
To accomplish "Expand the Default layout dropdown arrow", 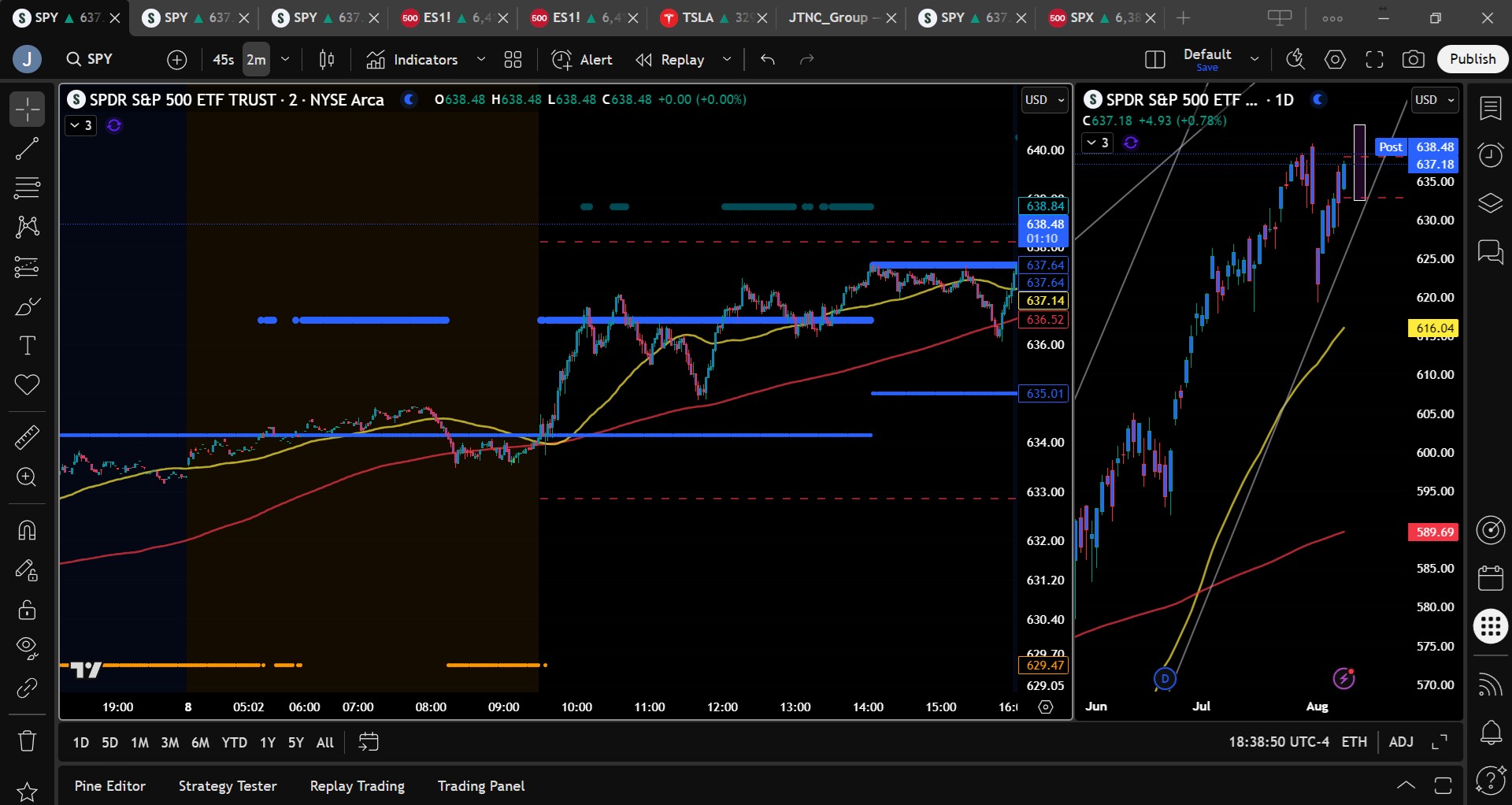I will [x=1254, y=59].
